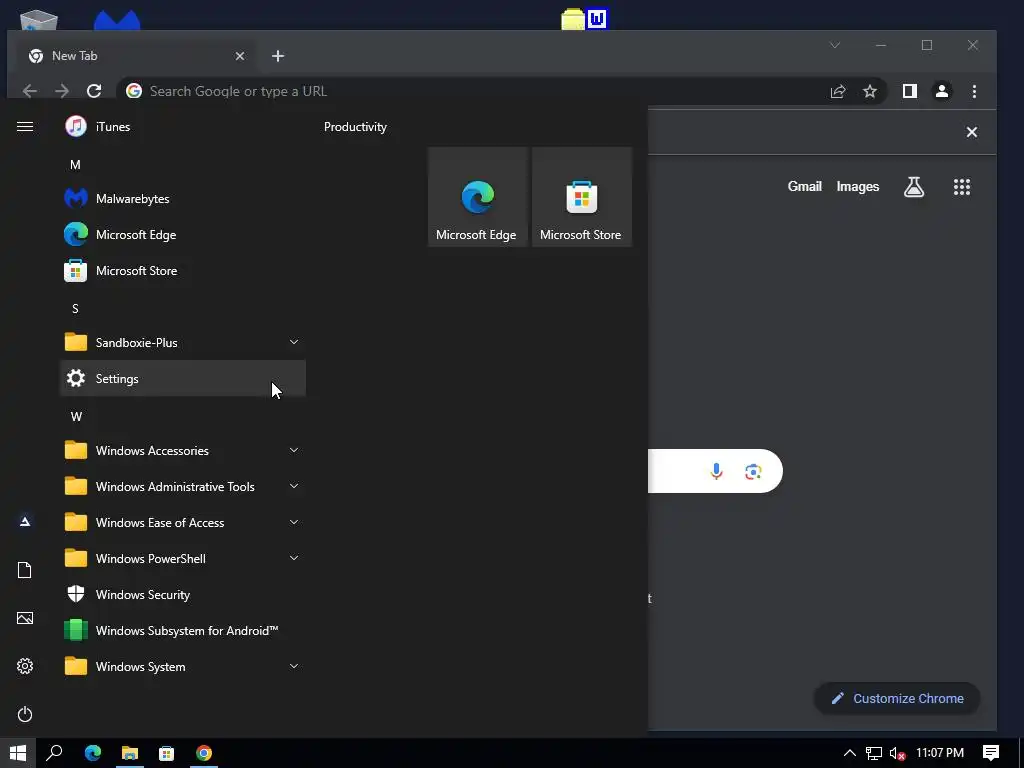The width and height of the screenshot is (1024, 768).
Task: Expand the Windows PowerShell folder
Action: point(183,558)
